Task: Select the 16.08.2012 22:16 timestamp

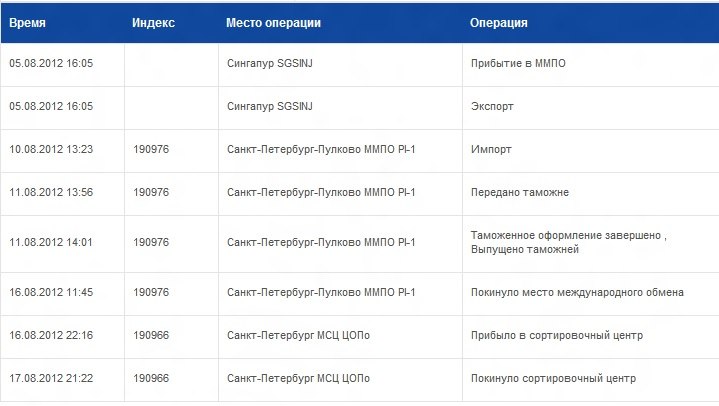Action: point(51,335)
